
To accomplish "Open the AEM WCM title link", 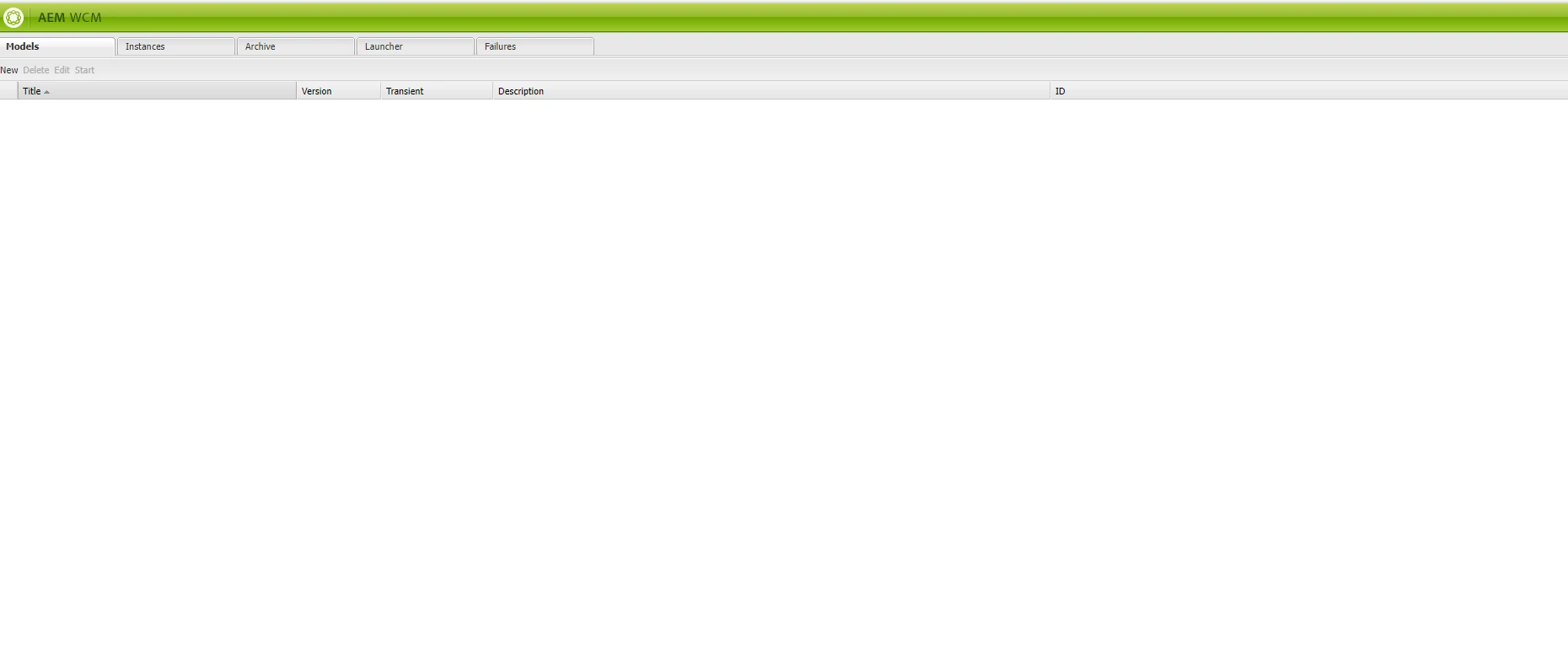I will coord(69,18).
